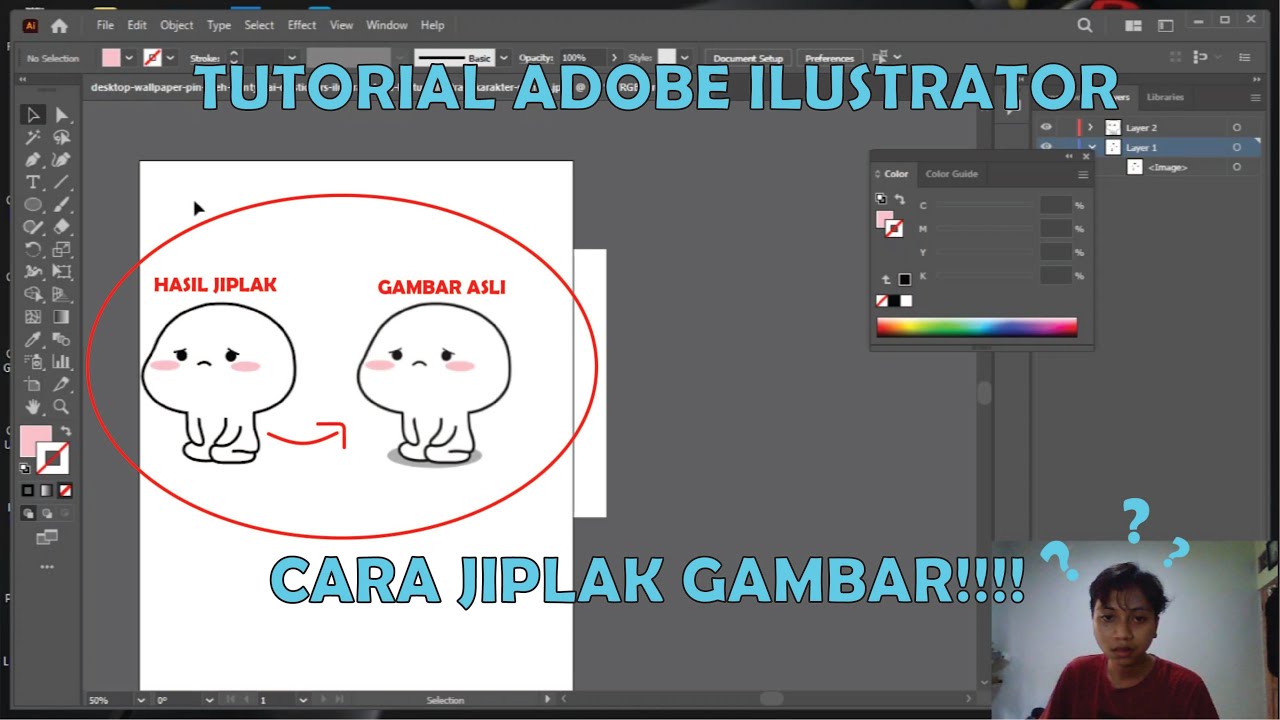Select the Pen tool
The image size is (1280, 720).
coord(33,160)
